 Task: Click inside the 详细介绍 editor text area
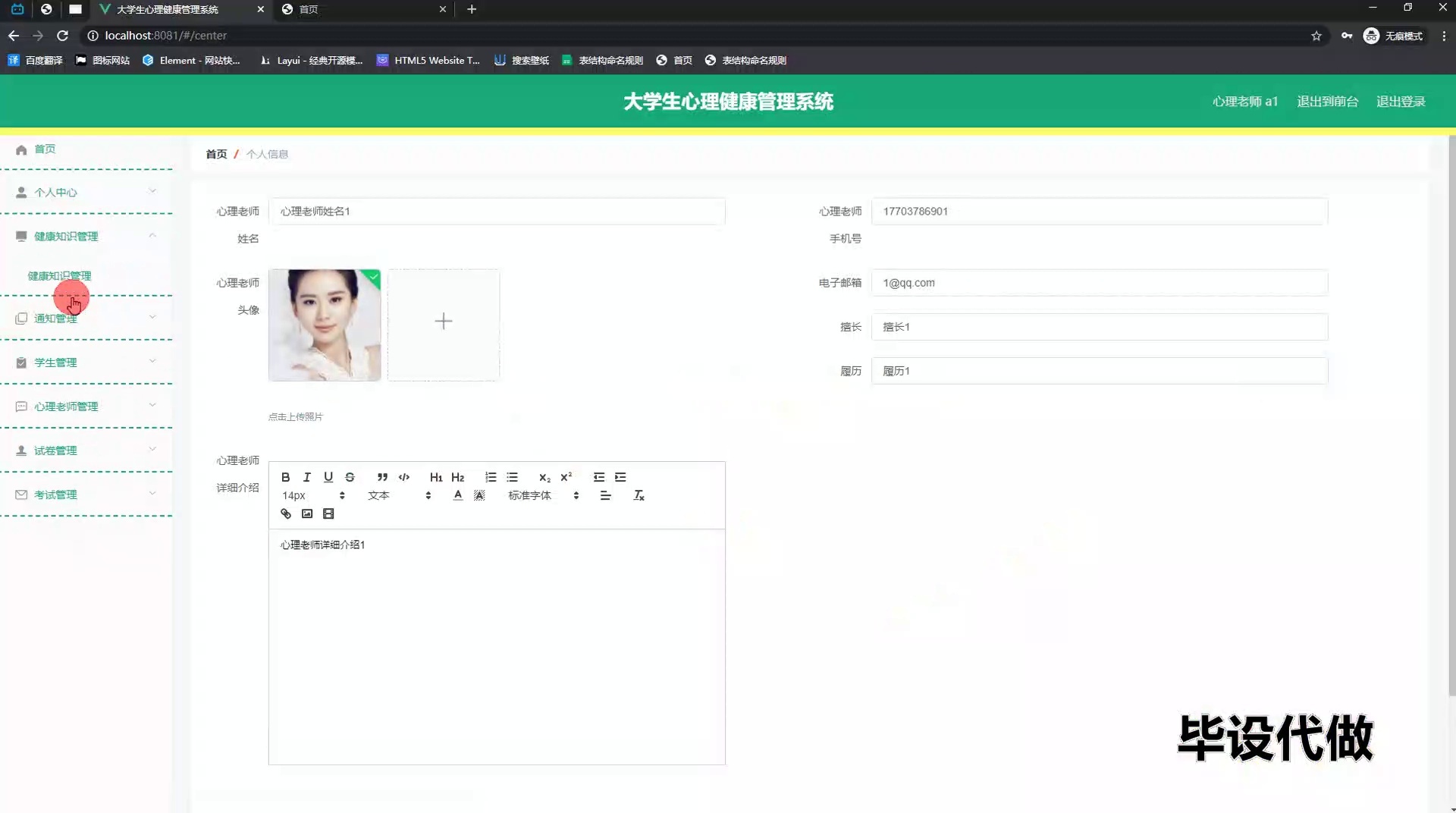pyautogui.click(x=497, y=647)
